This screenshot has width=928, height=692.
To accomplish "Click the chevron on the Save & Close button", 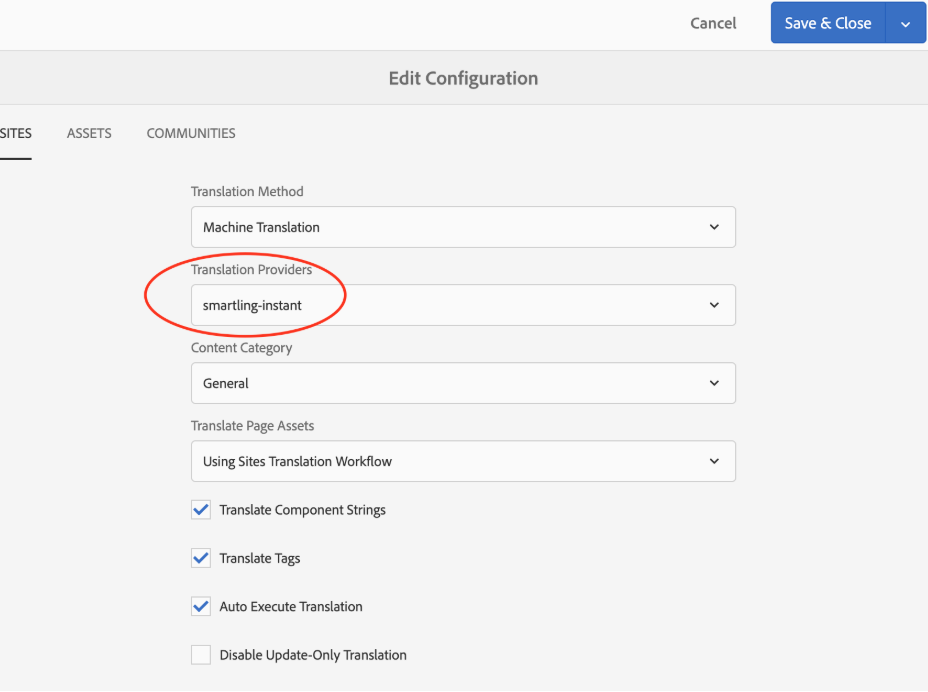I will (908, 22).
